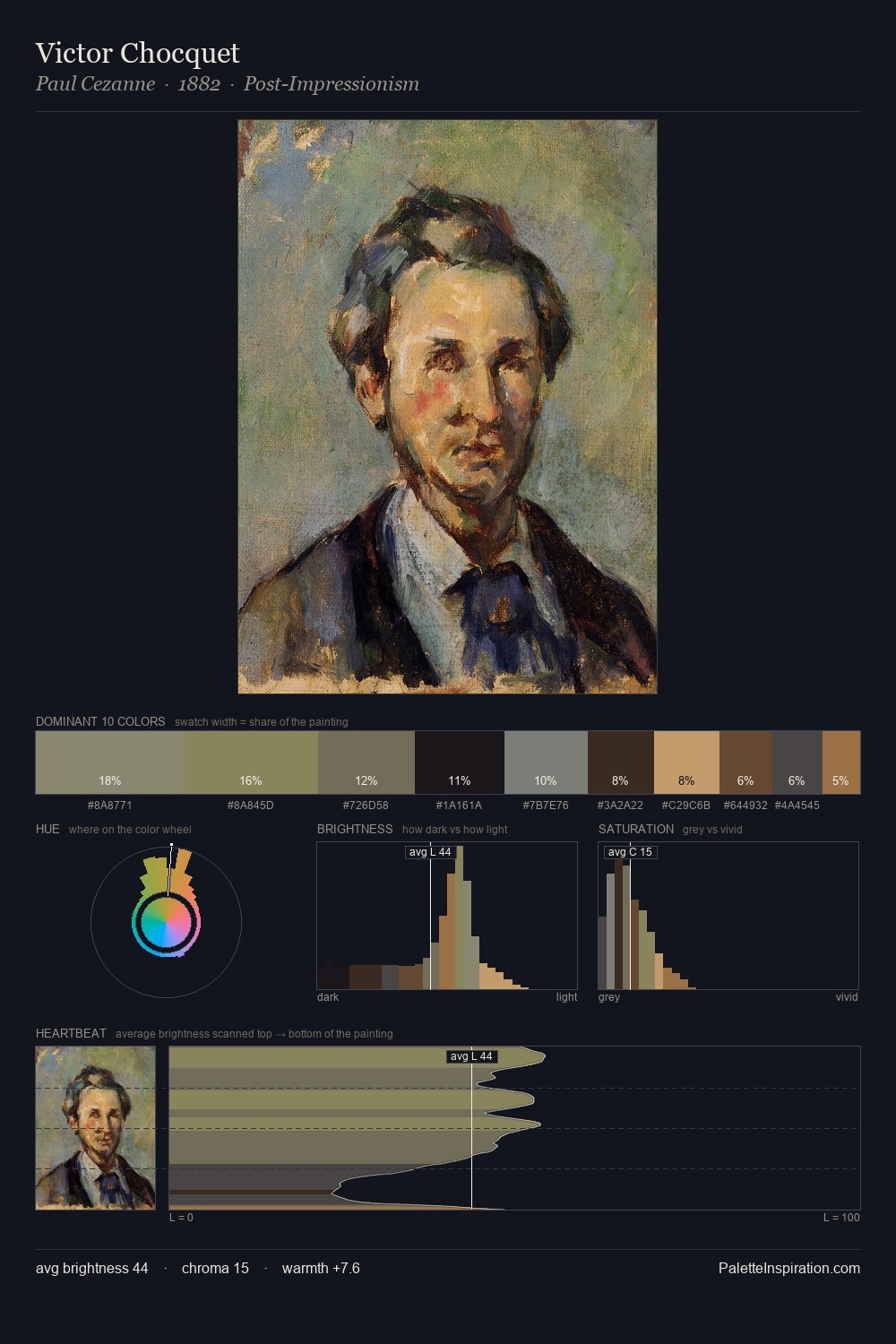Screen dimensions: 896x1344
Task: Click hex code '#7B7E76' label
Action: click(546, 805)
